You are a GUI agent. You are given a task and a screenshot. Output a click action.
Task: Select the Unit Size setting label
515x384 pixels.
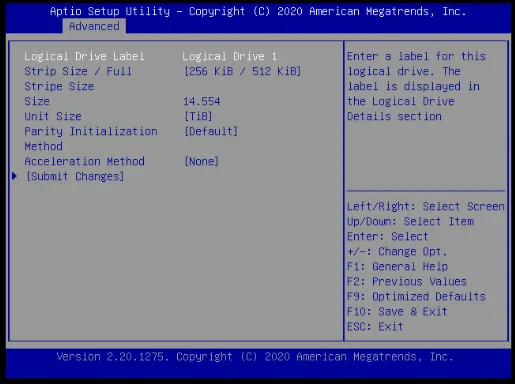click(53, 116)
